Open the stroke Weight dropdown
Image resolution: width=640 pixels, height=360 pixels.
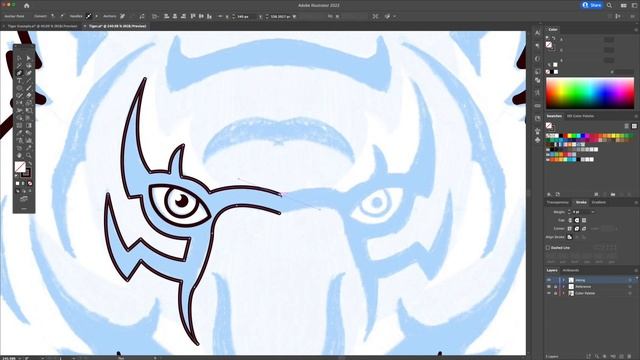[593, 212]
